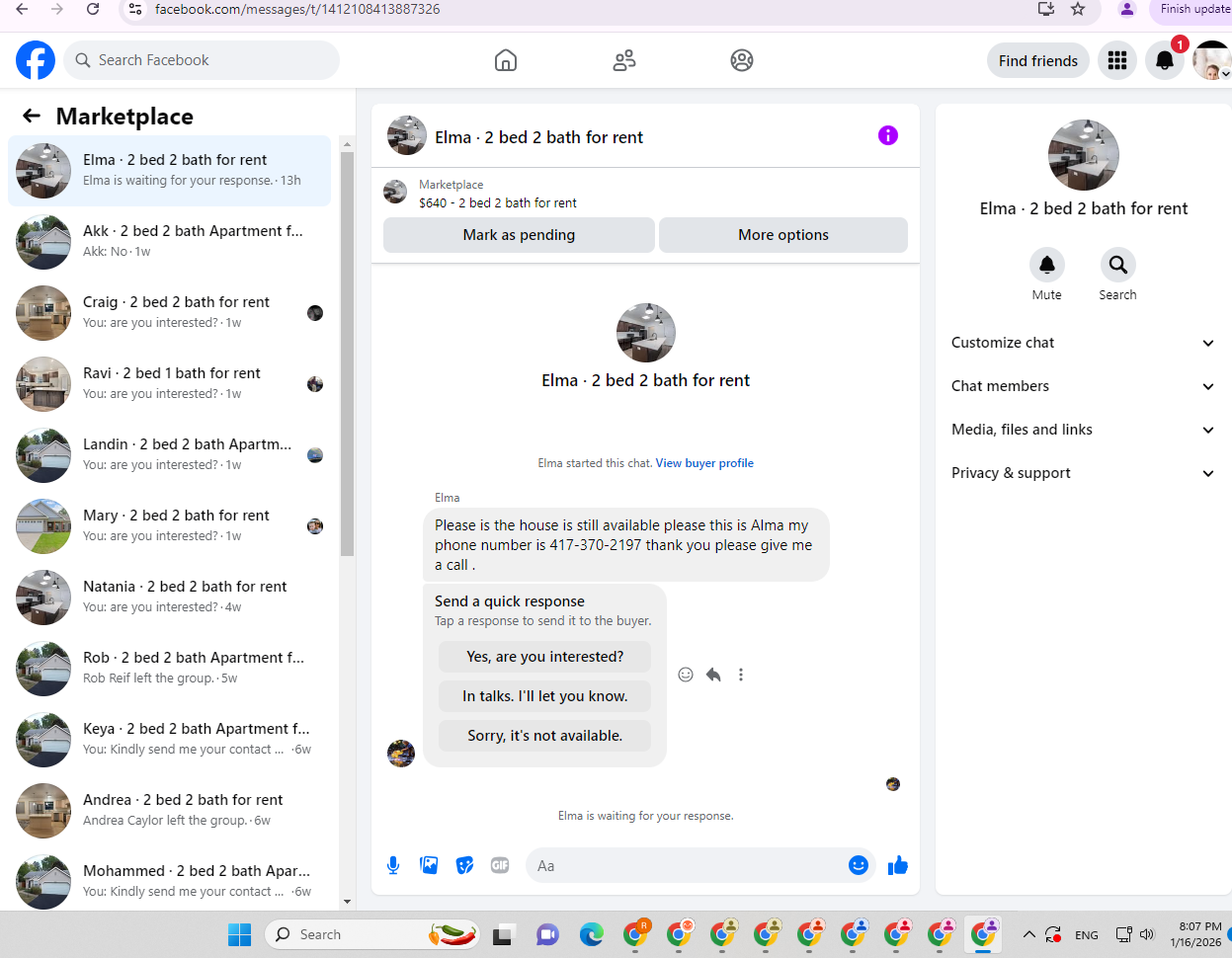The width and height of the screenshot is (1232, 958).
Task: Send a thumbs-up like
Action: click(x=898, y=866)
